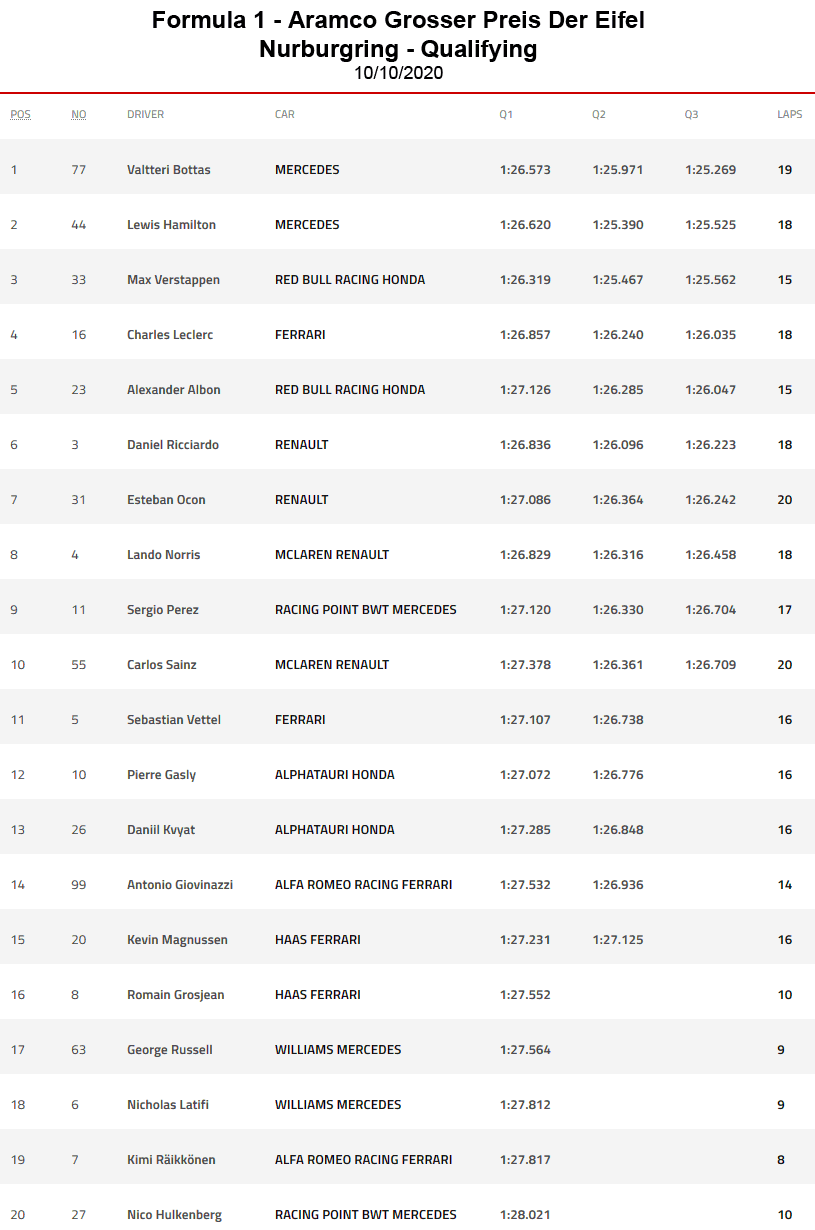Click Lewis Hamilton's name

171,225
